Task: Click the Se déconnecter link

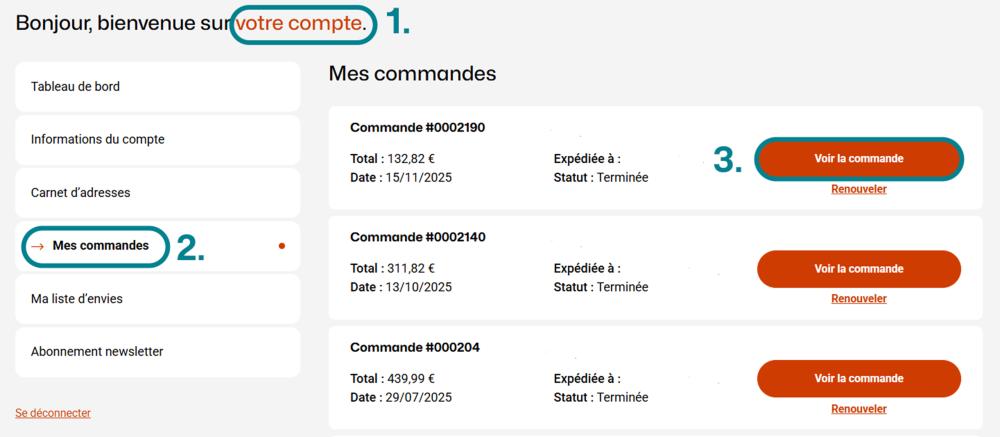Action: [x=53, y=412]
